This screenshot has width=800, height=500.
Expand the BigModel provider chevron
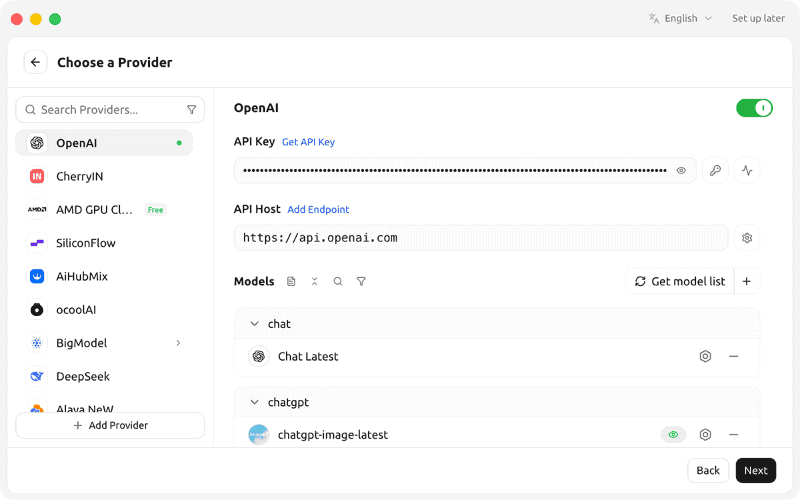click(x=178, y=343)
